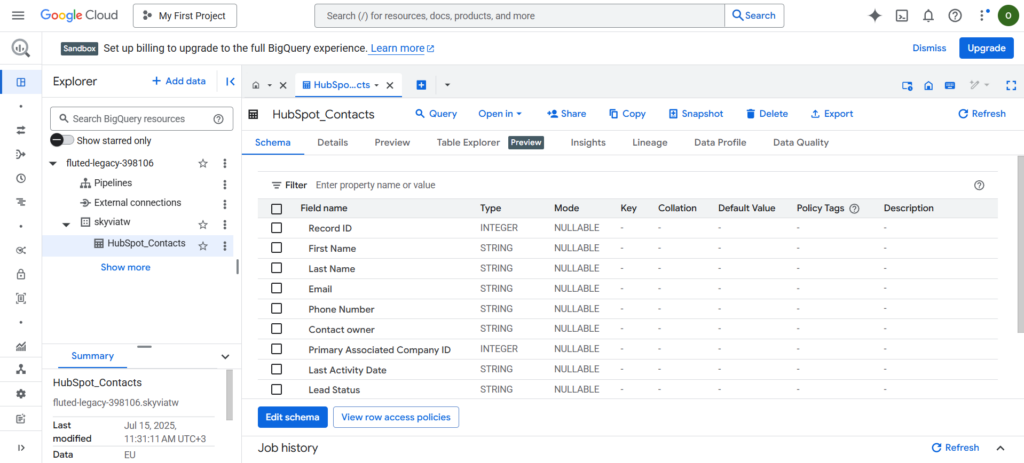Check the First Name field checkbox
The width and height of the screenshot is (1024, 463).
(276, 248)
